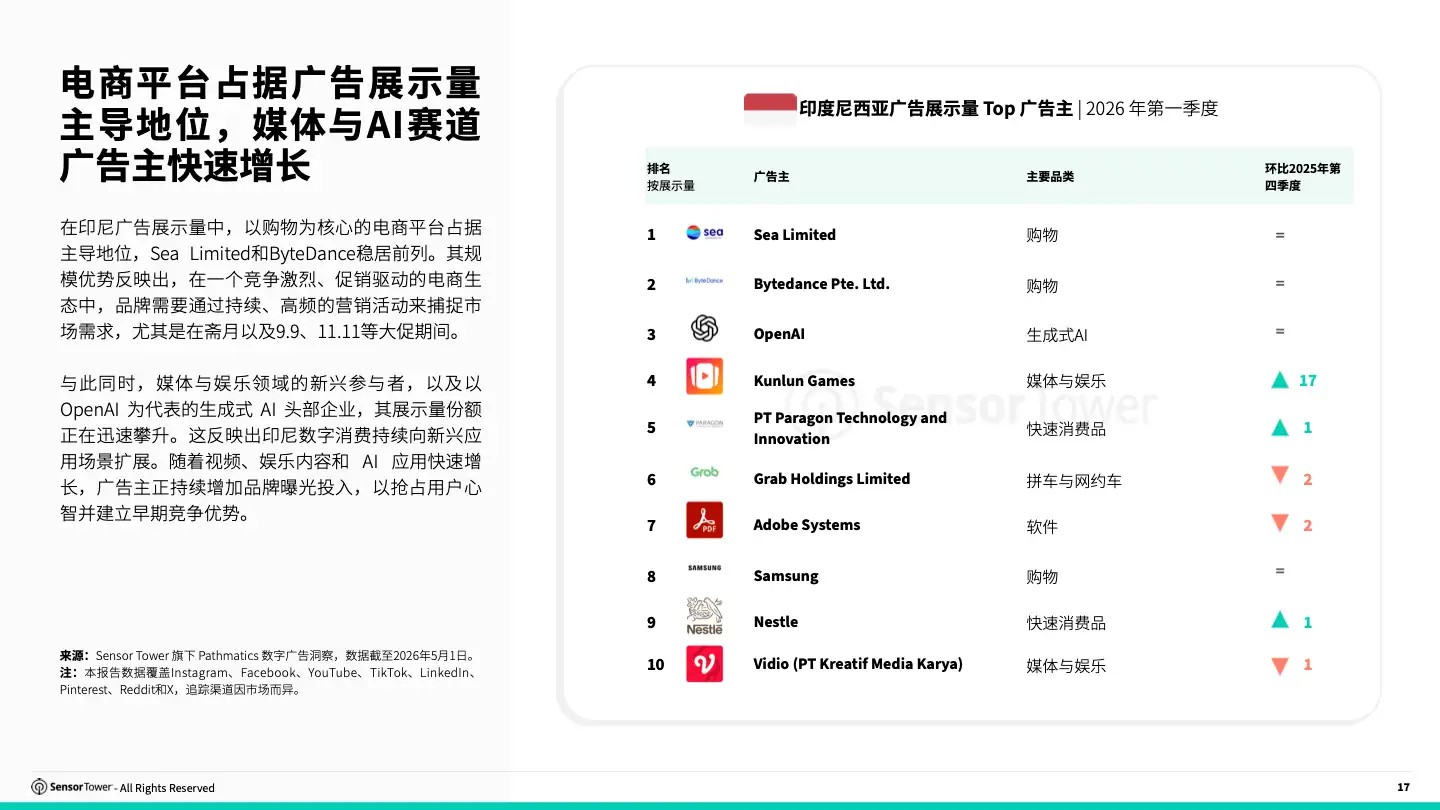Click the 来源 source note line

pos(268,656)
